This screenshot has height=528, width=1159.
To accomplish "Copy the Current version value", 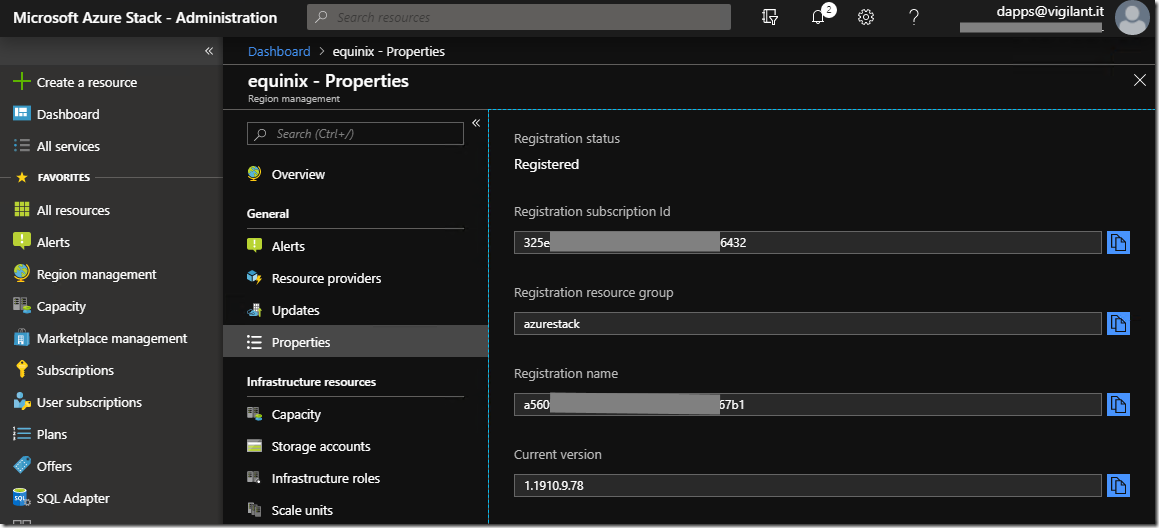I will (1118, 485).
